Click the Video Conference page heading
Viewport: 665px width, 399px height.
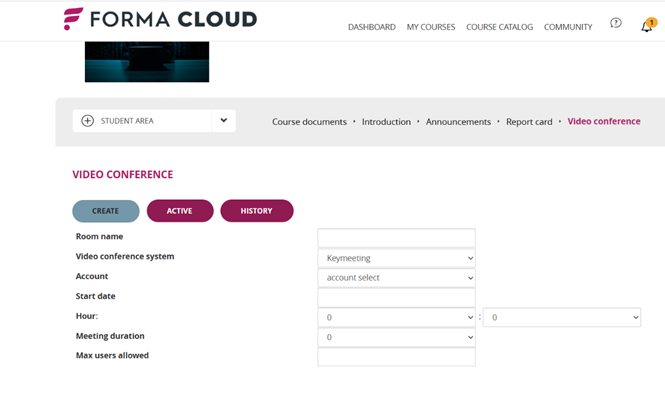[x=123, y=175]
